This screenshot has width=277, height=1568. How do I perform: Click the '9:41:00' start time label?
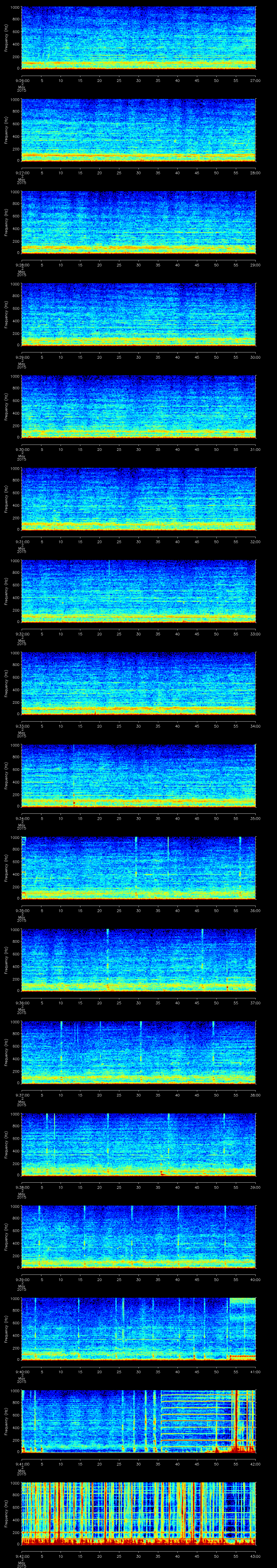coord(22,1464)
